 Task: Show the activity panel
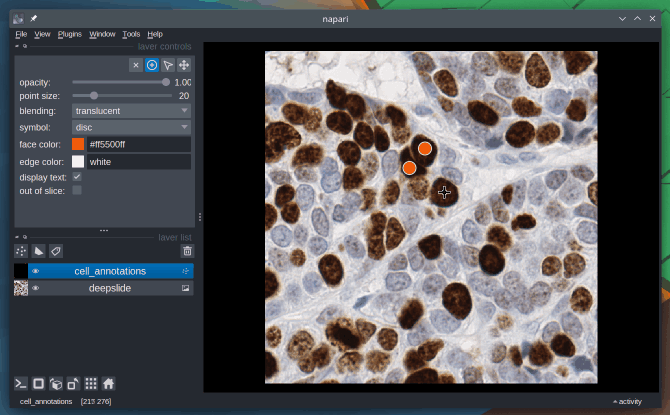coord(627,401)
